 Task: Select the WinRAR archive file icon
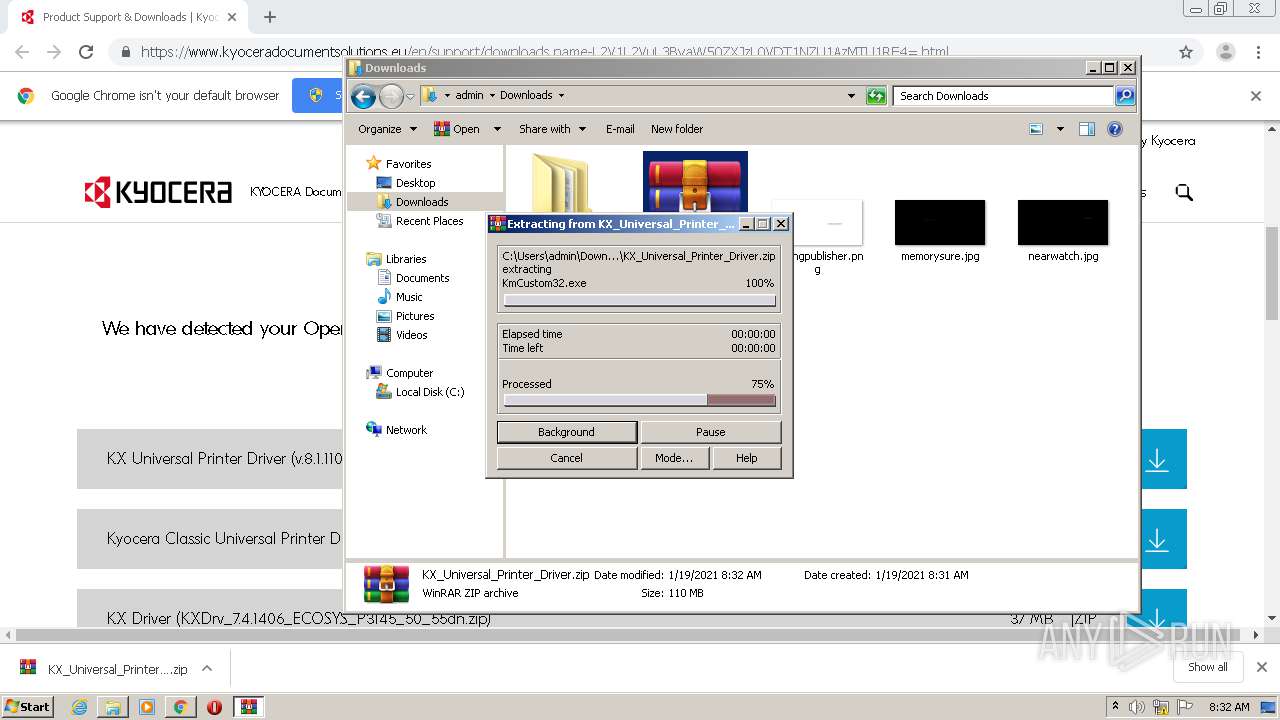click(x=695, y=182)
